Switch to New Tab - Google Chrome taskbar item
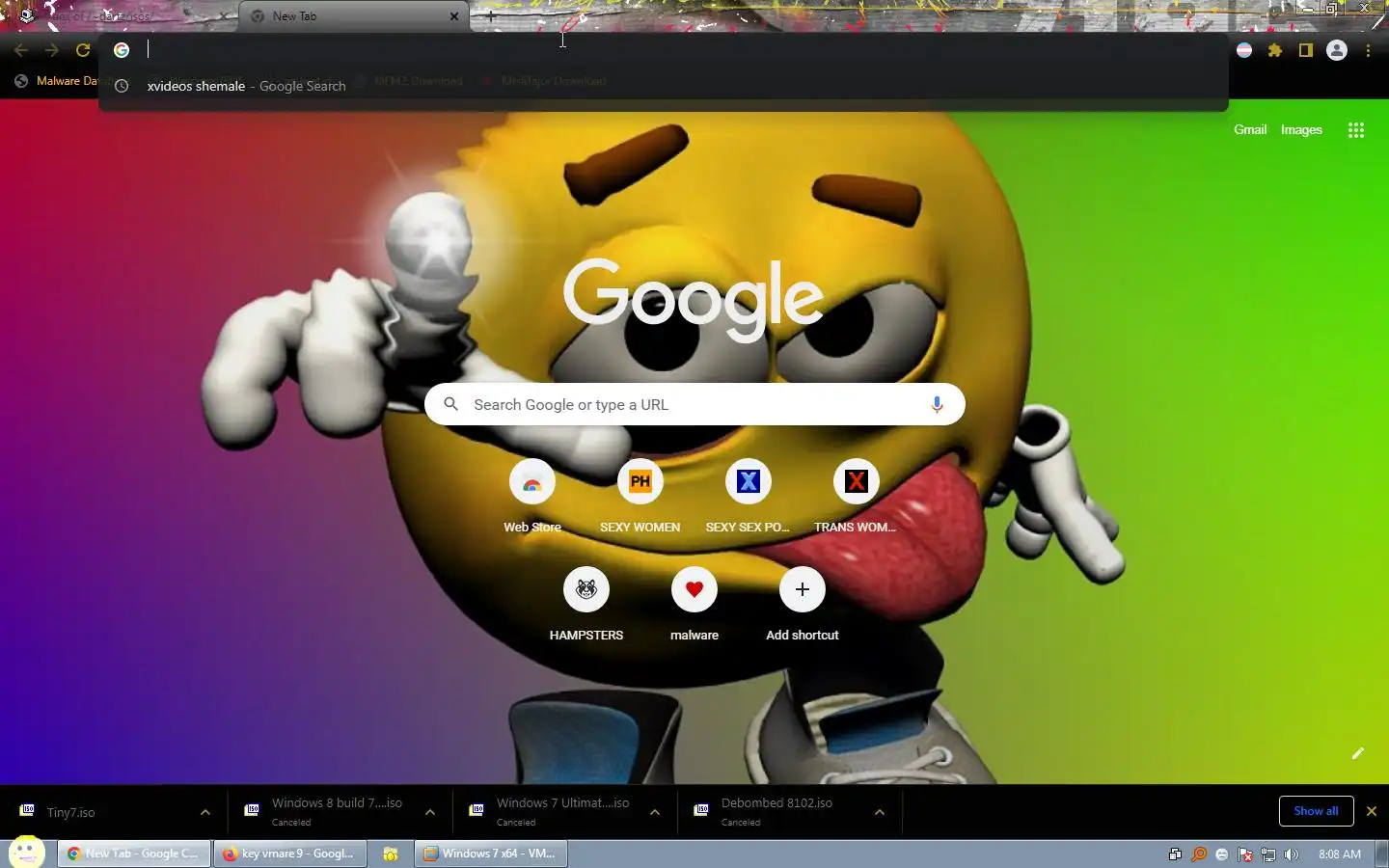 pyautogui.click(x=134, y=854)
